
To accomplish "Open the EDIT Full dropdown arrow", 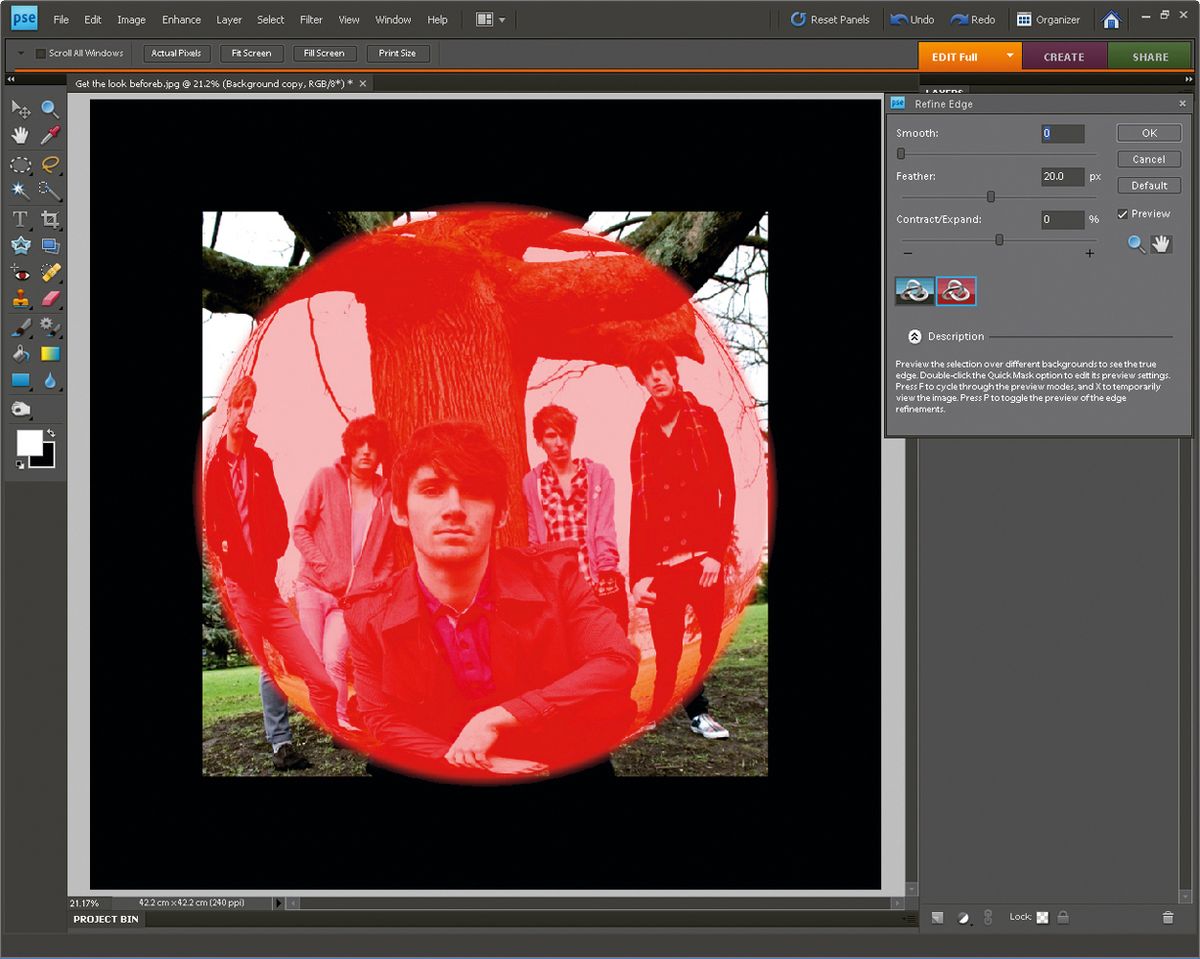I will (1010, 56).
